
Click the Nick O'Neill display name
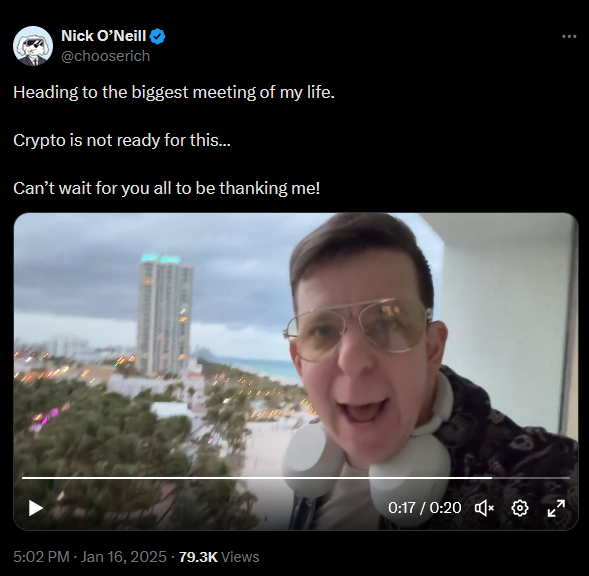[x=103, y=36]
